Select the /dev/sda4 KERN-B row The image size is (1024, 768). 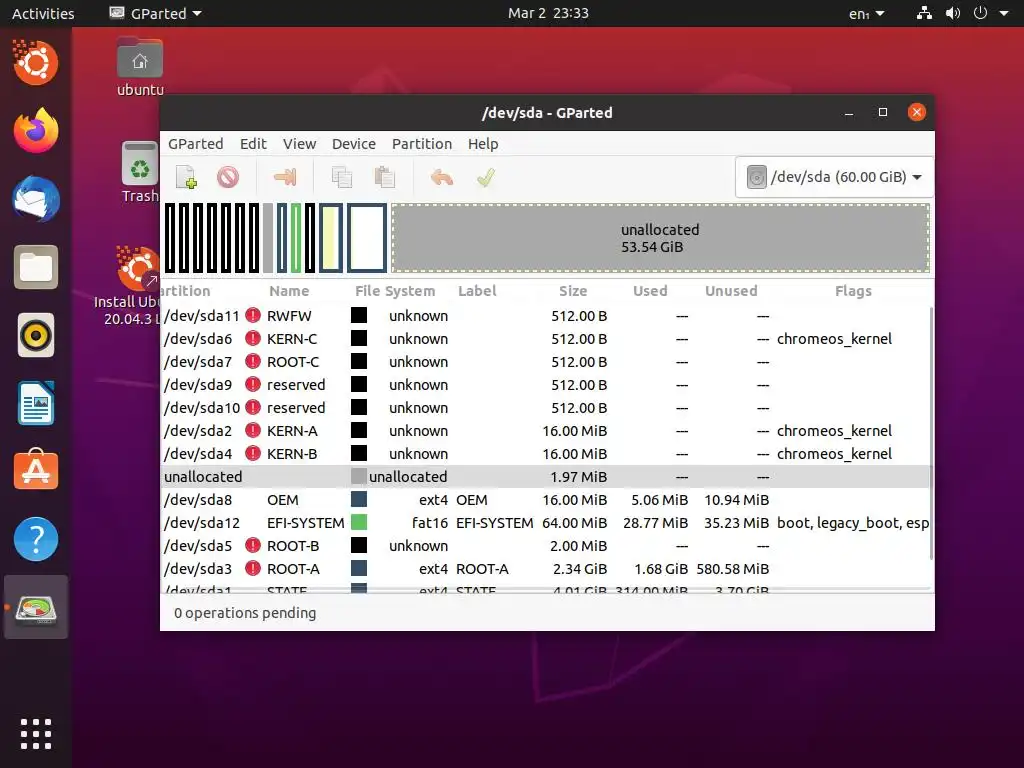(x=546, y=454)
